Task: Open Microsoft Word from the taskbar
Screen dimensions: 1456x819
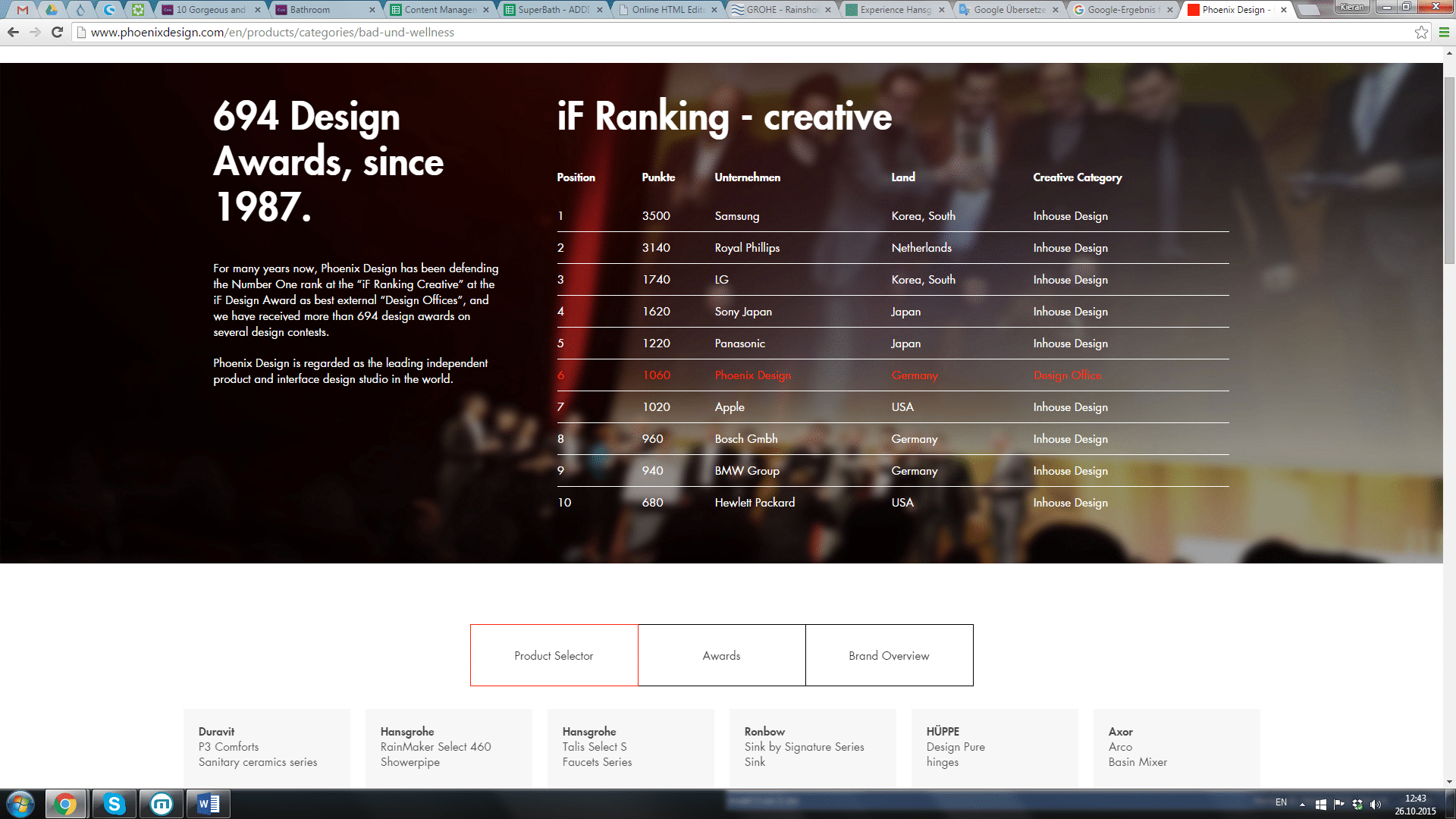Action: pos(208,804)
